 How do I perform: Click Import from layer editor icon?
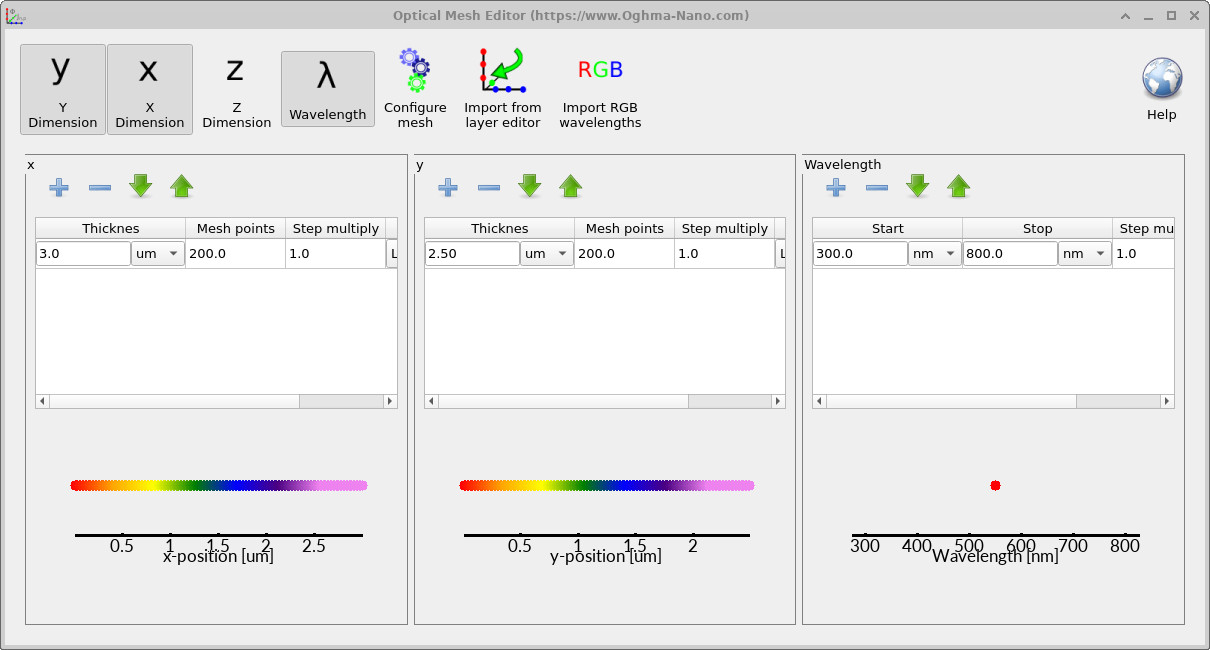point(503,71)
